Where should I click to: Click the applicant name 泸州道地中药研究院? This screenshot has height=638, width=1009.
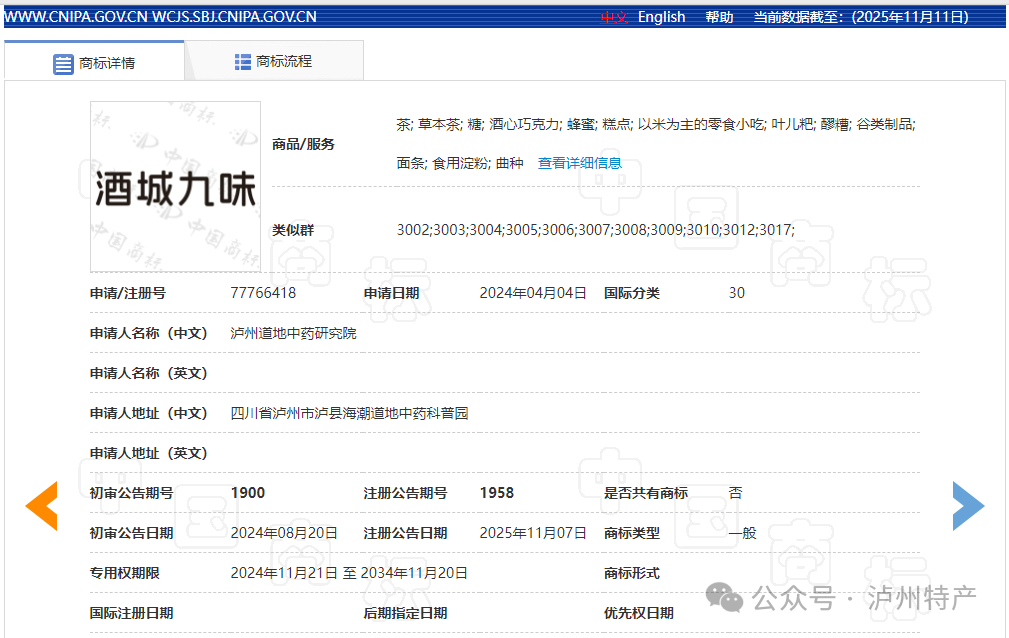293,333
